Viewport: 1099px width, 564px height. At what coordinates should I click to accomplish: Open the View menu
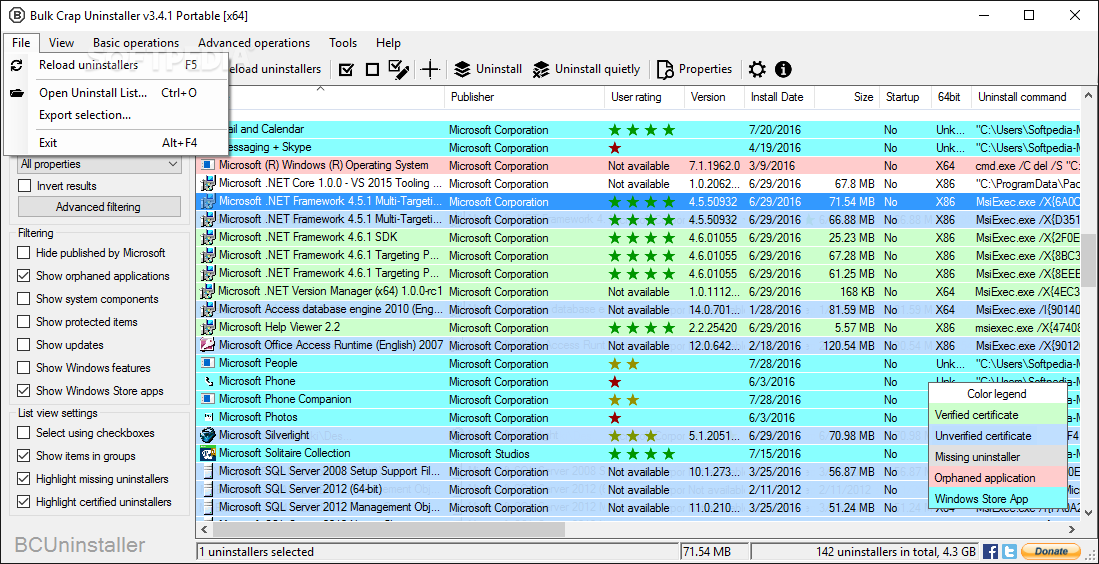[x=62, y=43]
